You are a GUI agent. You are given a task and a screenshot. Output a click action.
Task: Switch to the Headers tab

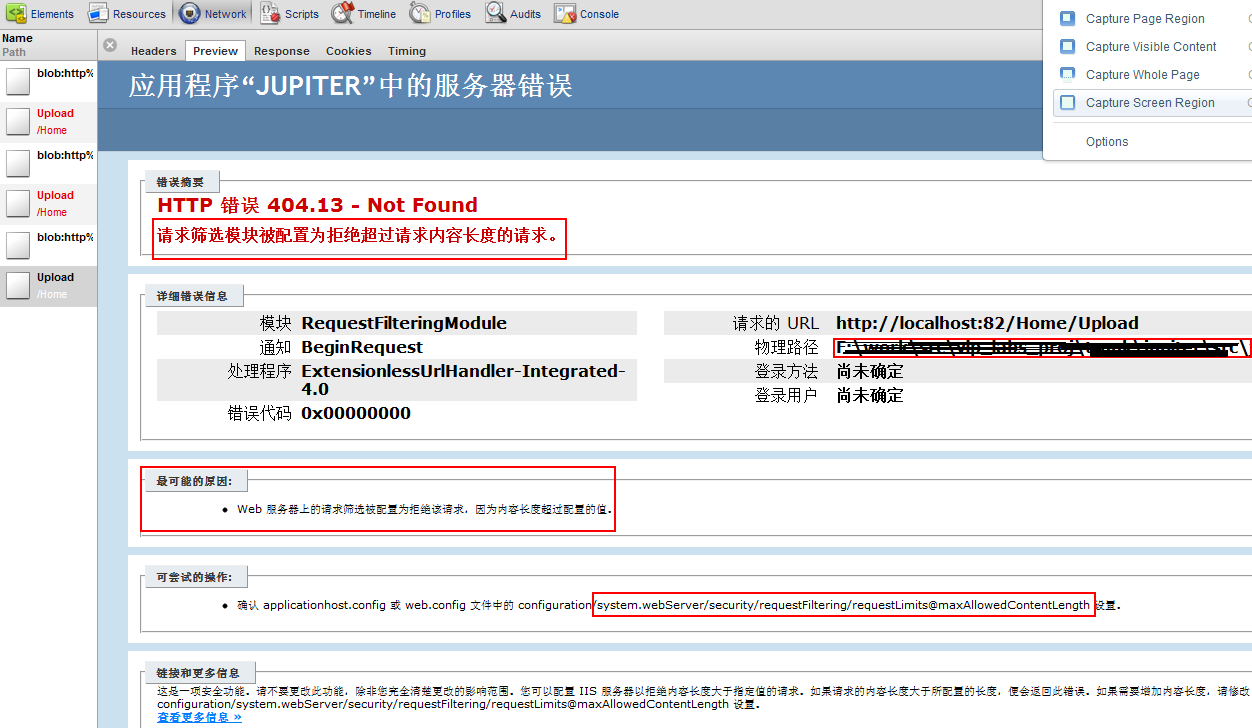tap(153, 51)
